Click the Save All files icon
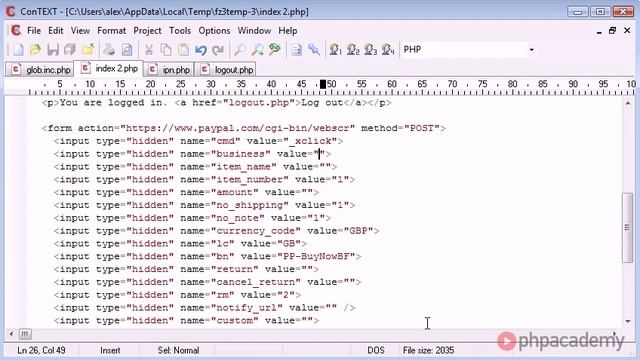The image size is (640, 360). point(70,50)
